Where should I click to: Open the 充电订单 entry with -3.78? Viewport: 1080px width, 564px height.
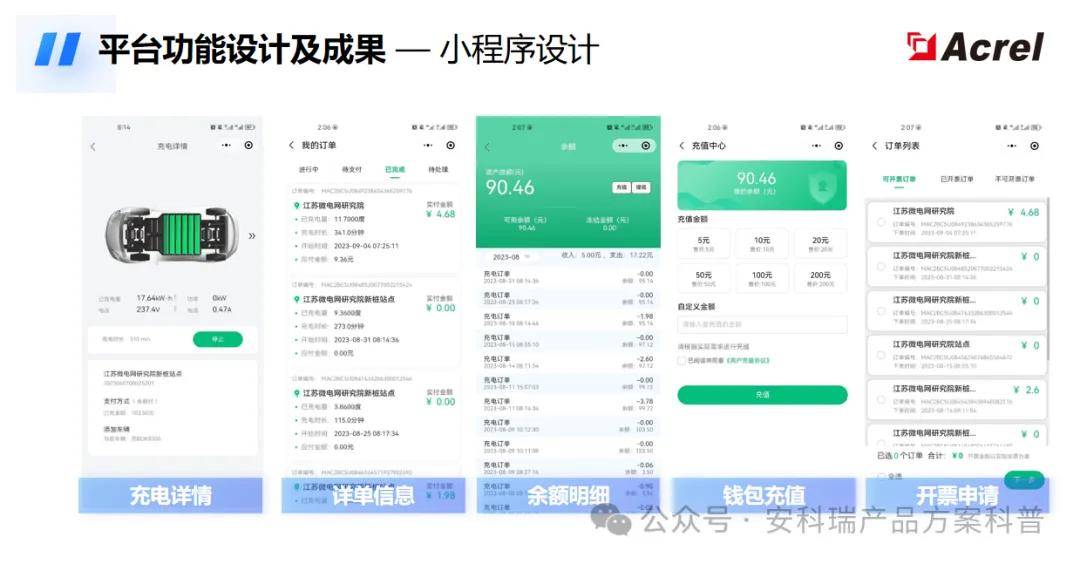click(x=568, y=404)
